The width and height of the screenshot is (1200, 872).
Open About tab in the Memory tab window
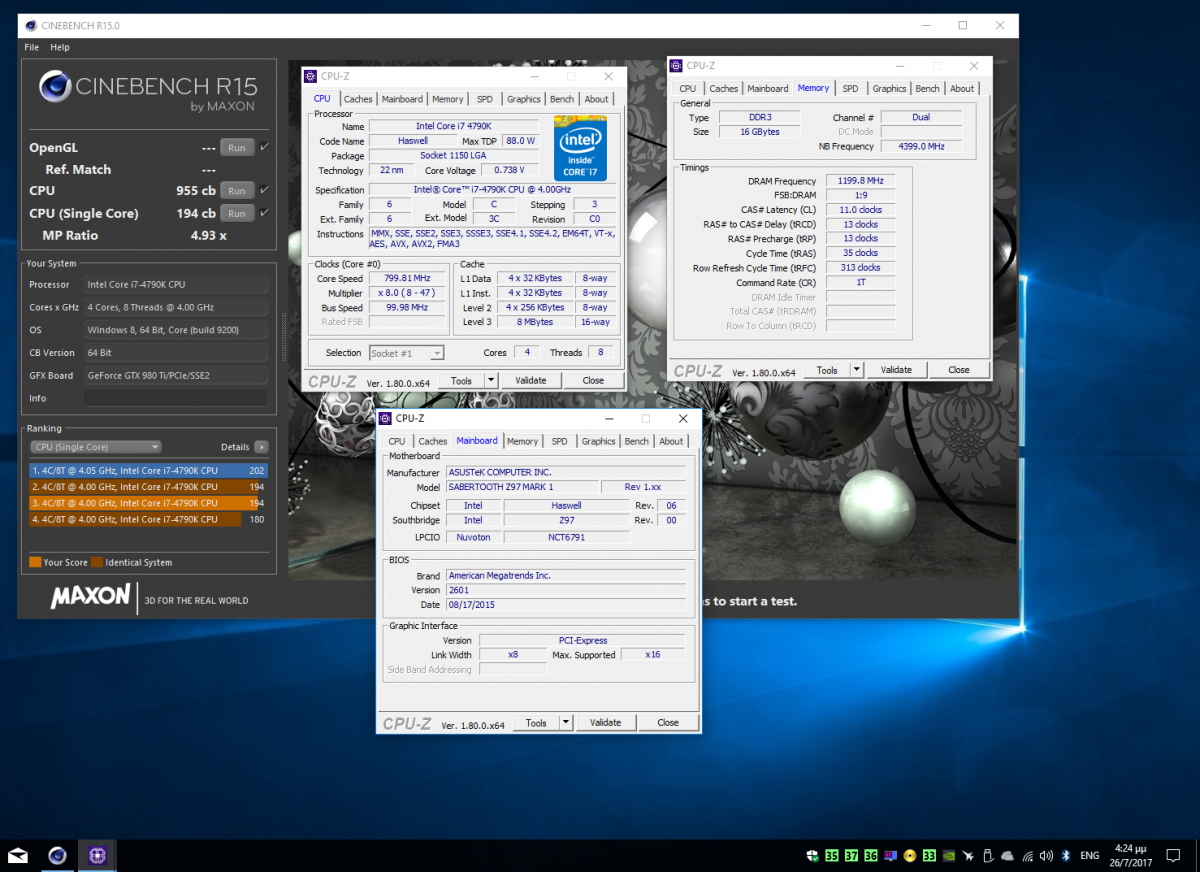point(962,88)
